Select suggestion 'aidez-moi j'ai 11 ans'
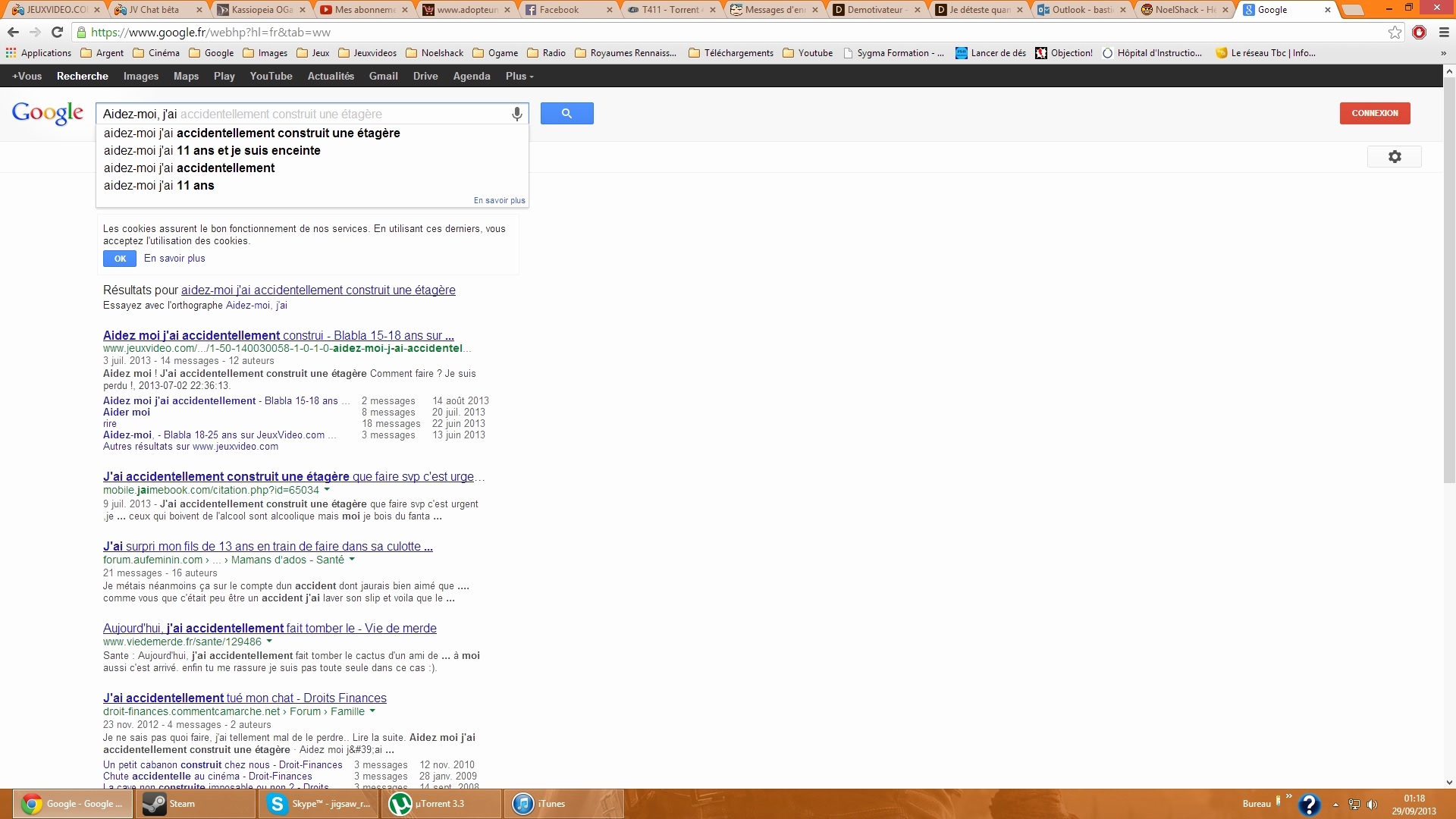 [312, 185]
